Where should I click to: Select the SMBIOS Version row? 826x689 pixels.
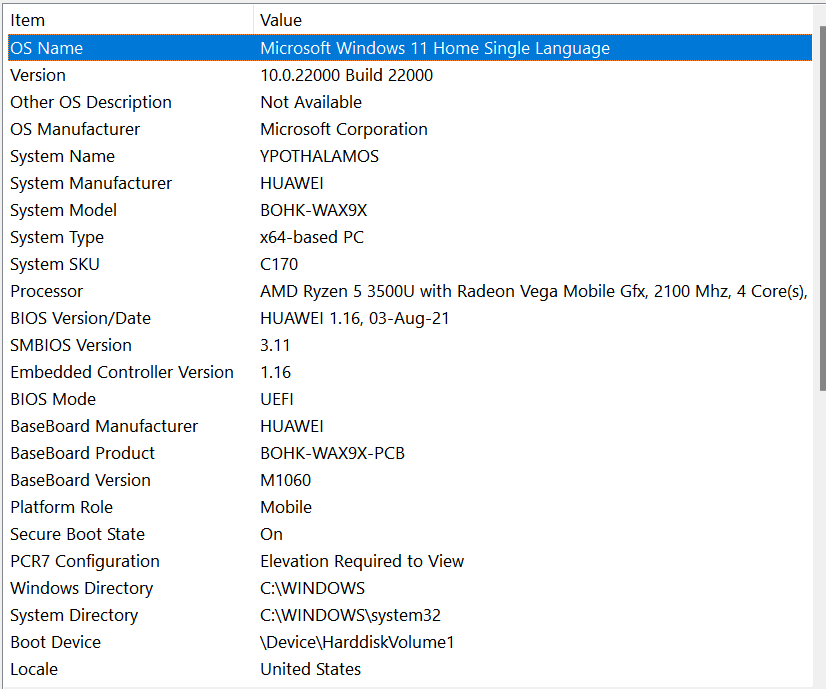410,345
